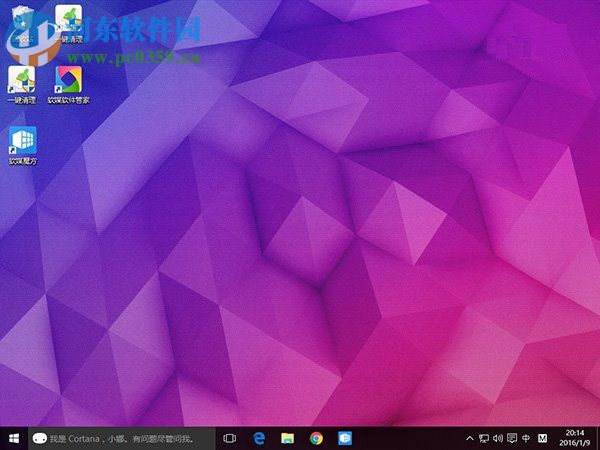Open the blue pinned app after Chrome
The height and width of the screenshot is (450, 600).
point(345,439)
